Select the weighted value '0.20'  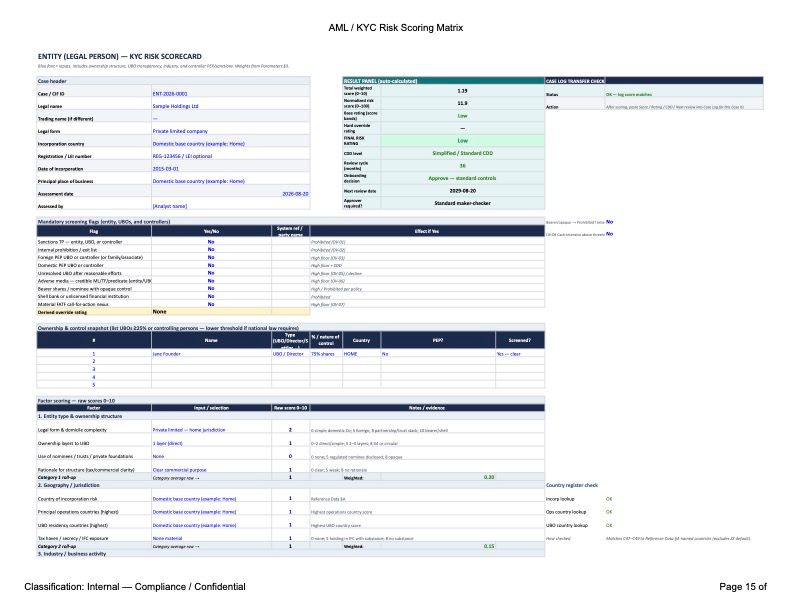click(489, 477)
